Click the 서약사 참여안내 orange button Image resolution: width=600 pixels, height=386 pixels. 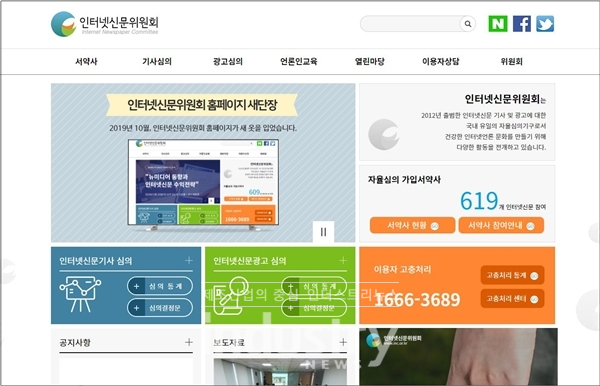(x=501, y=225)
